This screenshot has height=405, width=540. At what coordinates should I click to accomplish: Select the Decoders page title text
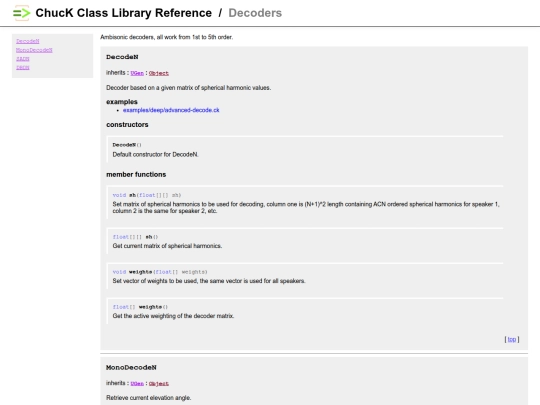[x=255, y=13]
